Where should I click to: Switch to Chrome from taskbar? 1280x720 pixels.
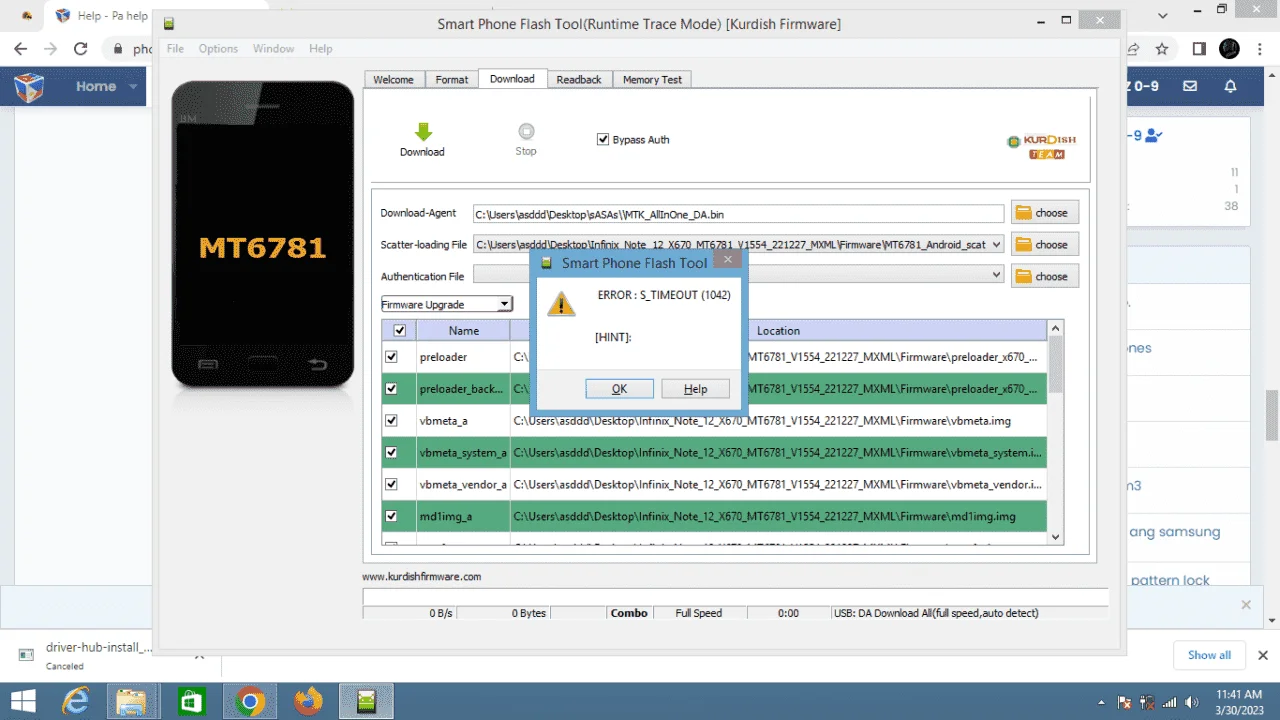point(249,701)
